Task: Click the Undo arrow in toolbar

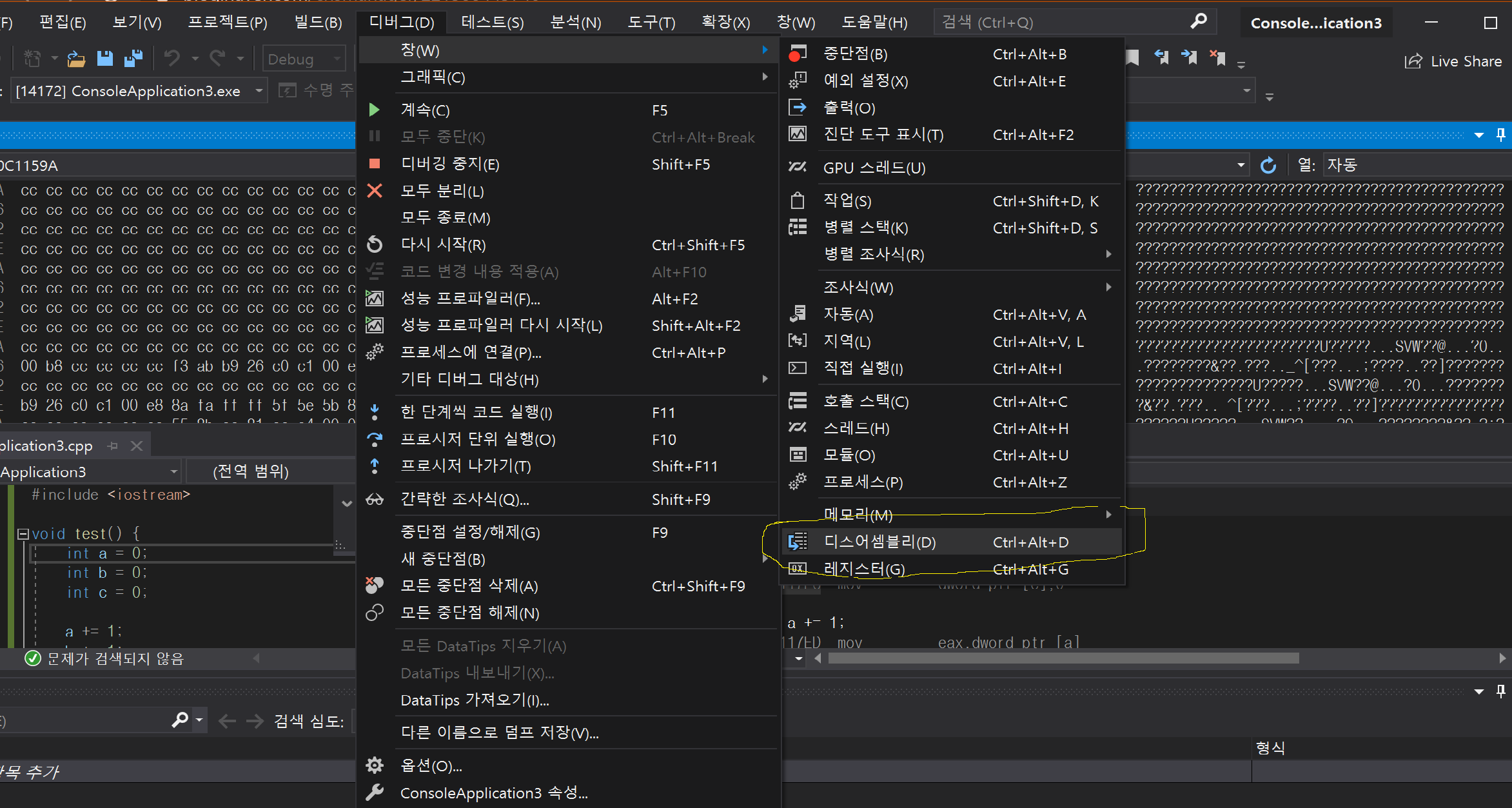Action: click(x=172, y=59)
